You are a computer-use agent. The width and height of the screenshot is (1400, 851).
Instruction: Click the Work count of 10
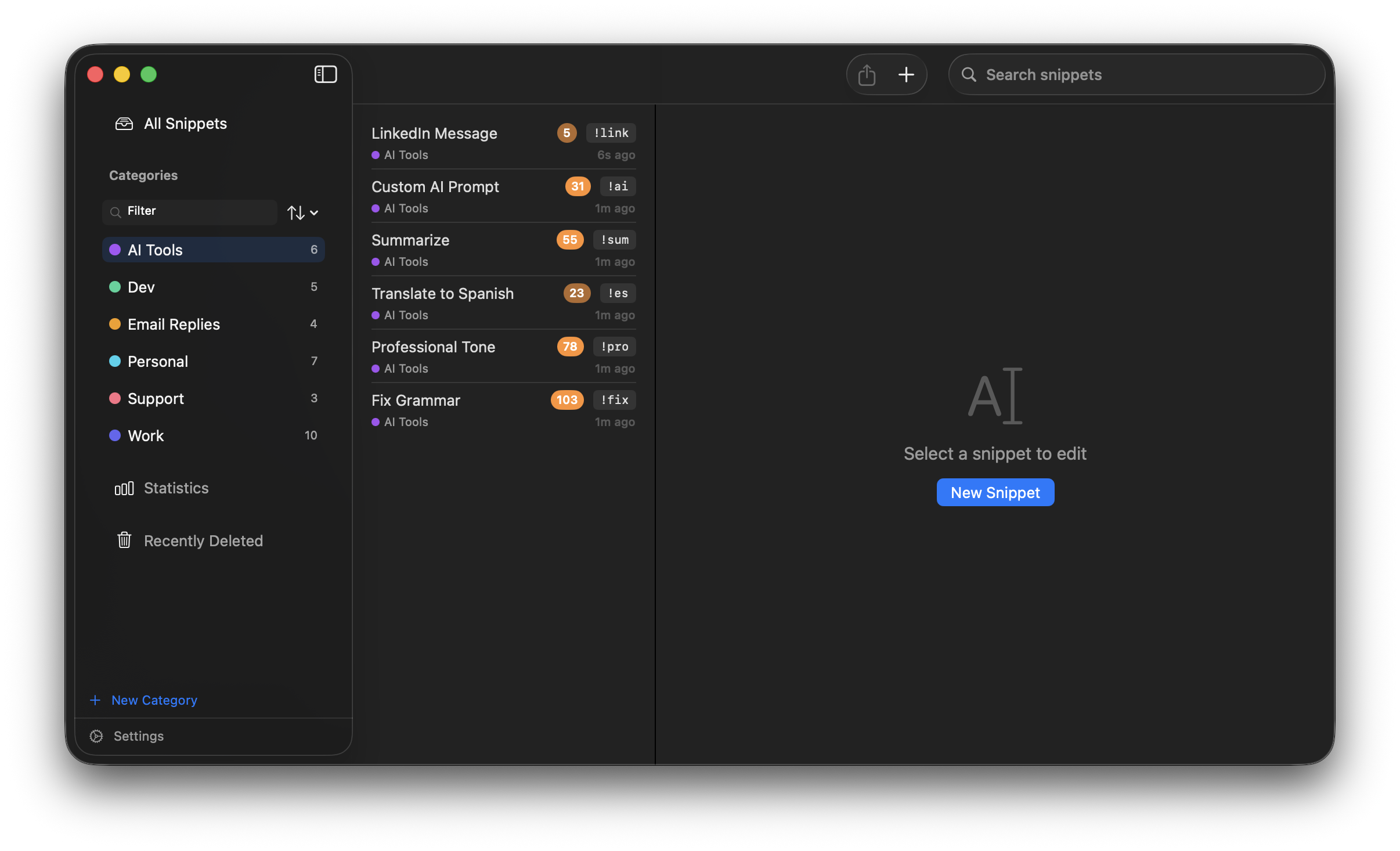311,435
